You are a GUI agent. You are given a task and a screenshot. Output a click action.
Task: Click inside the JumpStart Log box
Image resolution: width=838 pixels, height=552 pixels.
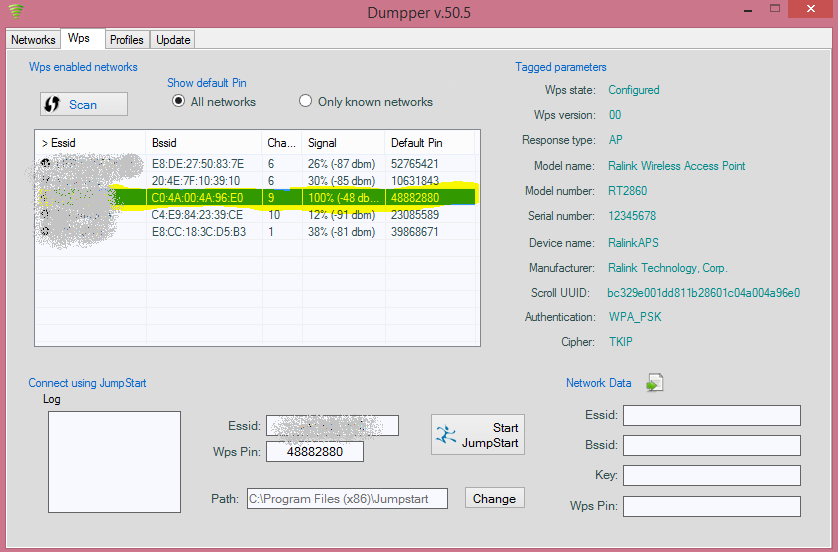point(114,462)
